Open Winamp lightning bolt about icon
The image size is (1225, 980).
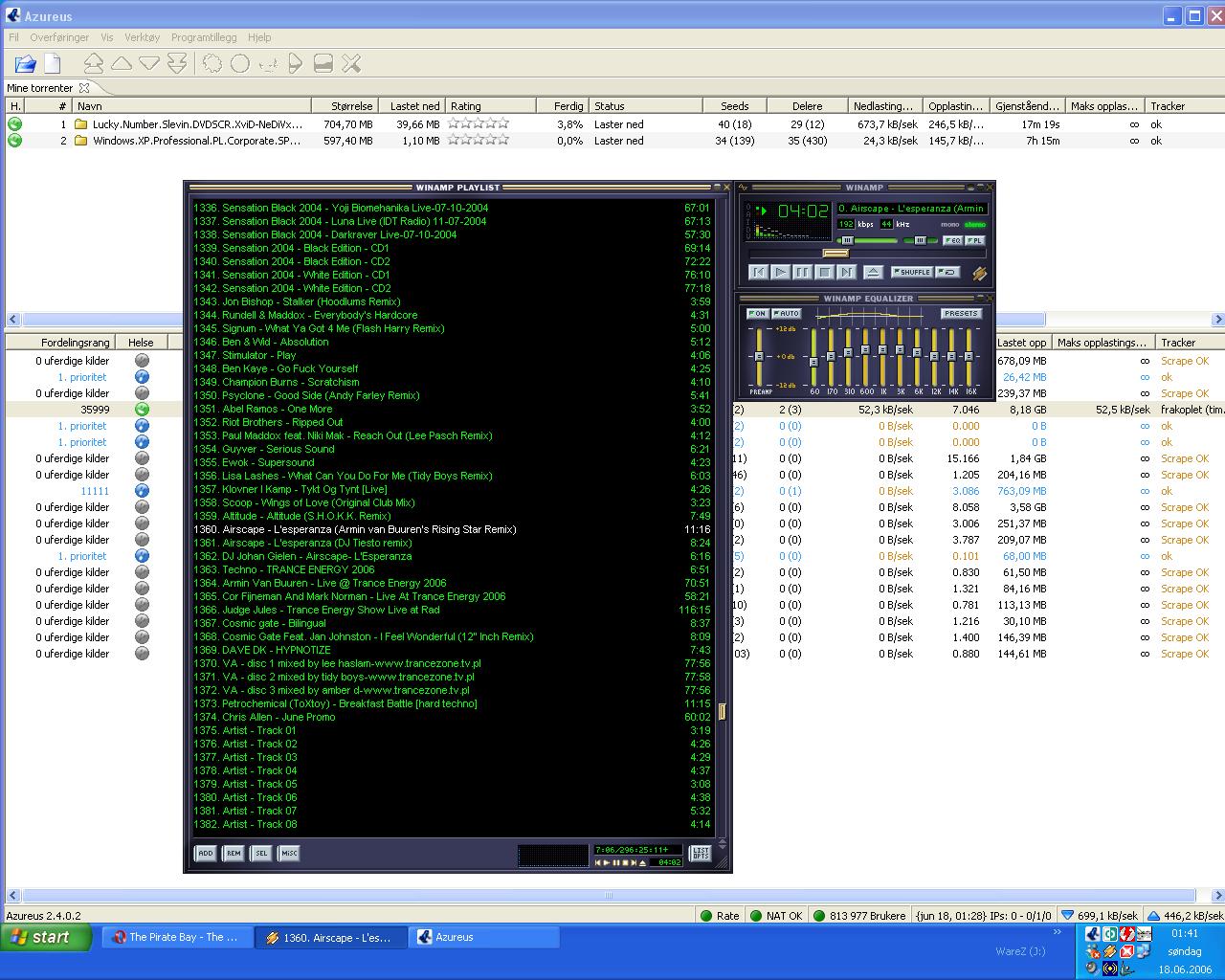tap(979, 273)
